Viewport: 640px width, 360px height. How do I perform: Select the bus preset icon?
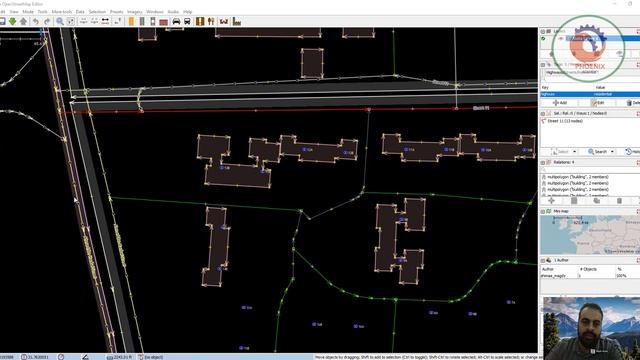pyautogui.click(x=187, y=21)
